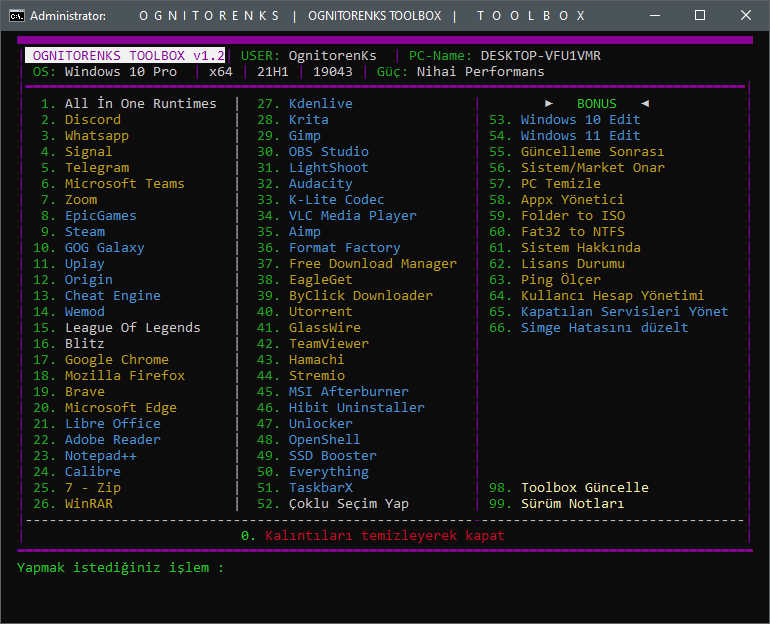The image size is (770, 624).
Task: Select 'Kapatılan Servisleri Yönet' entry
Action: [x=625, y=312]
